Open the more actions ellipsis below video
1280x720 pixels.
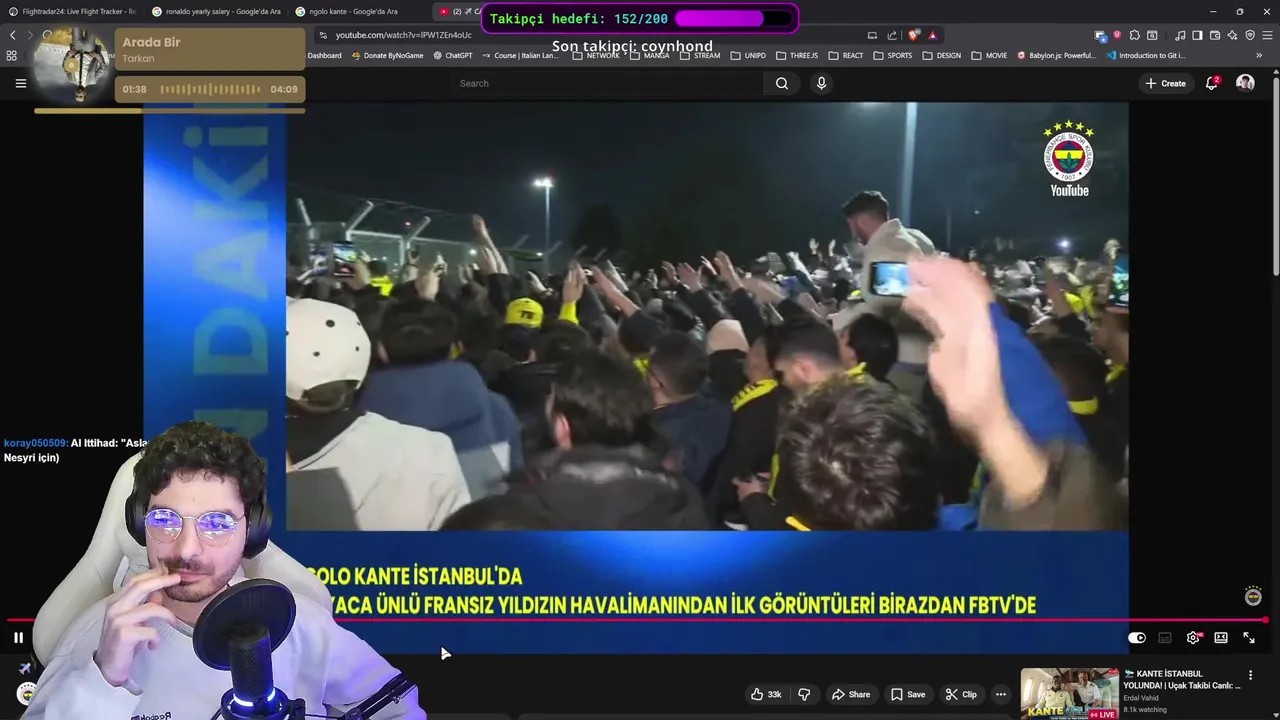(x=1001, y=694)
